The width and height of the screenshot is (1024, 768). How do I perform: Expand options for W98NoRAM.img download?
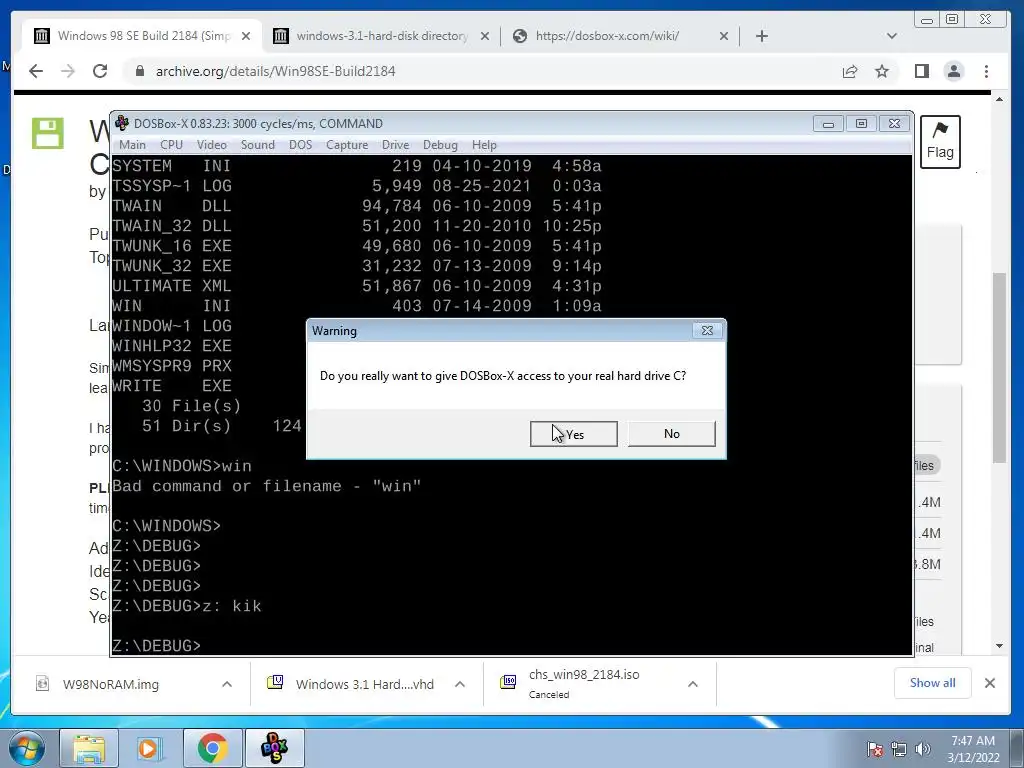pyautogui.click(x=227, y=684)
